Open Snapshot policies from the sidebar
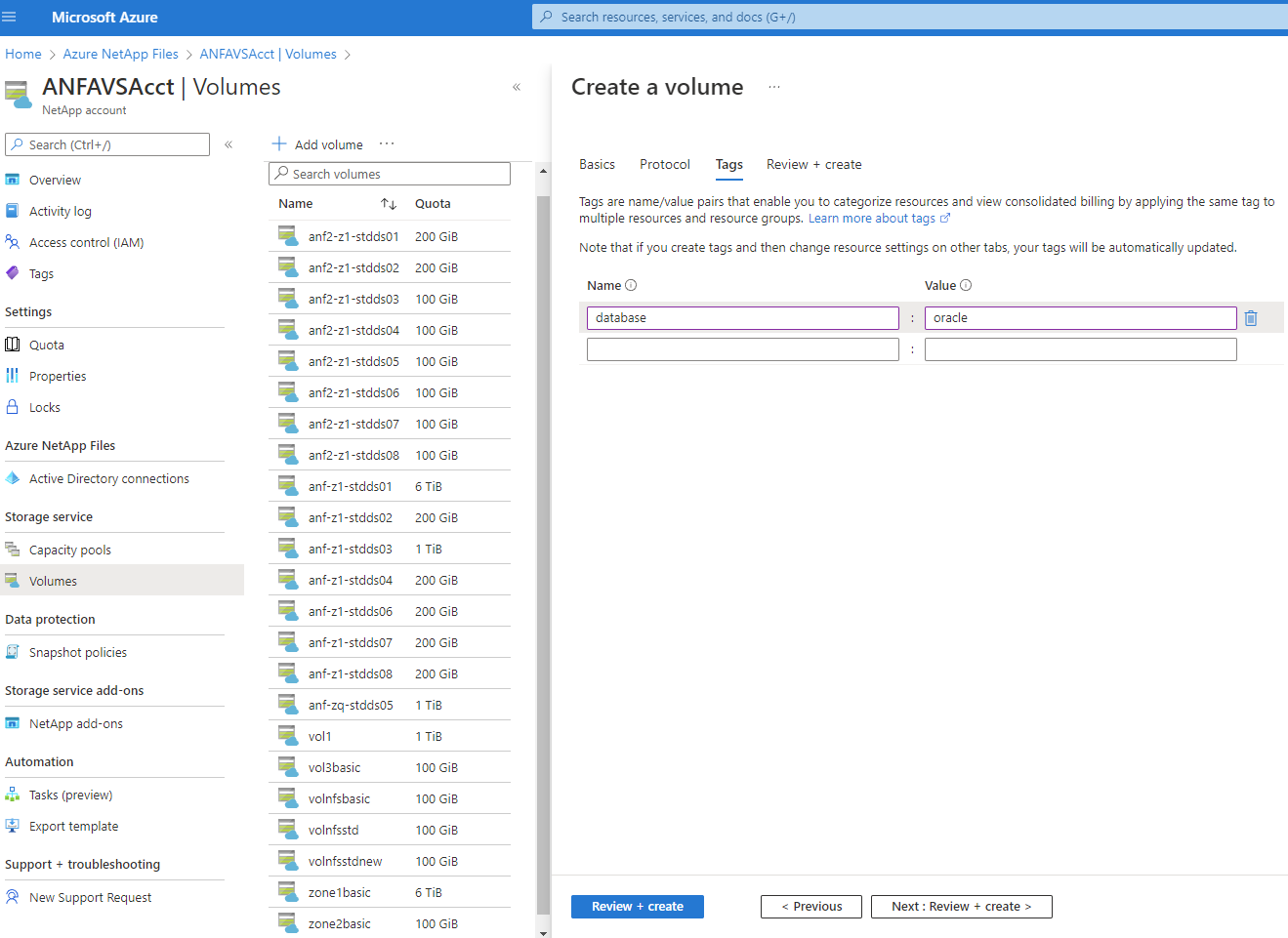This screenshot has width=1288, height=938. 77,653
